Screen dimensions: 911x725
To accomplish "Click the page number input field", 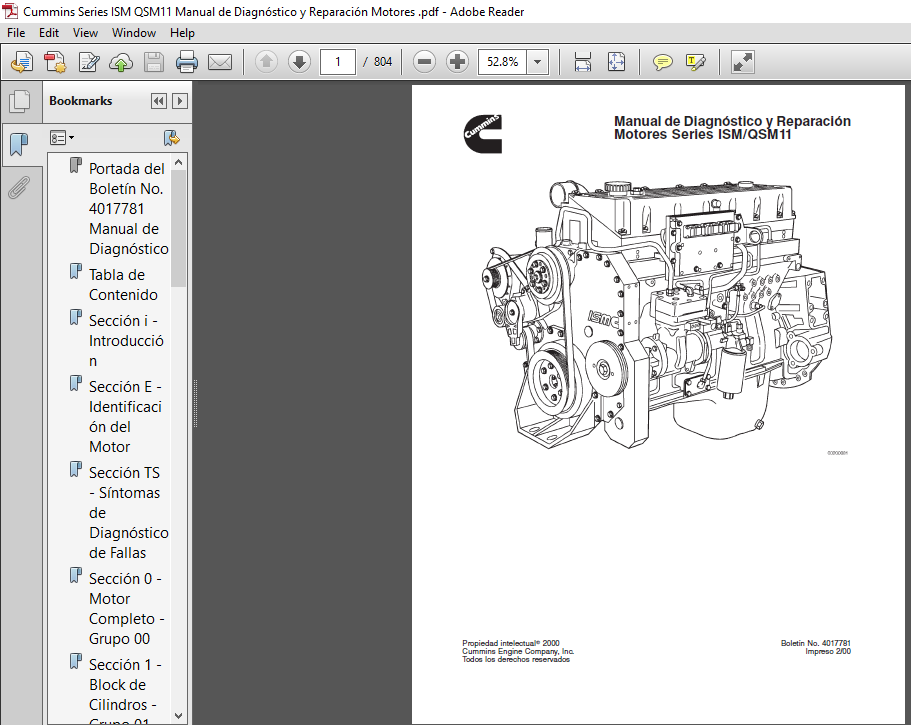I will click(x=338, y=62).
